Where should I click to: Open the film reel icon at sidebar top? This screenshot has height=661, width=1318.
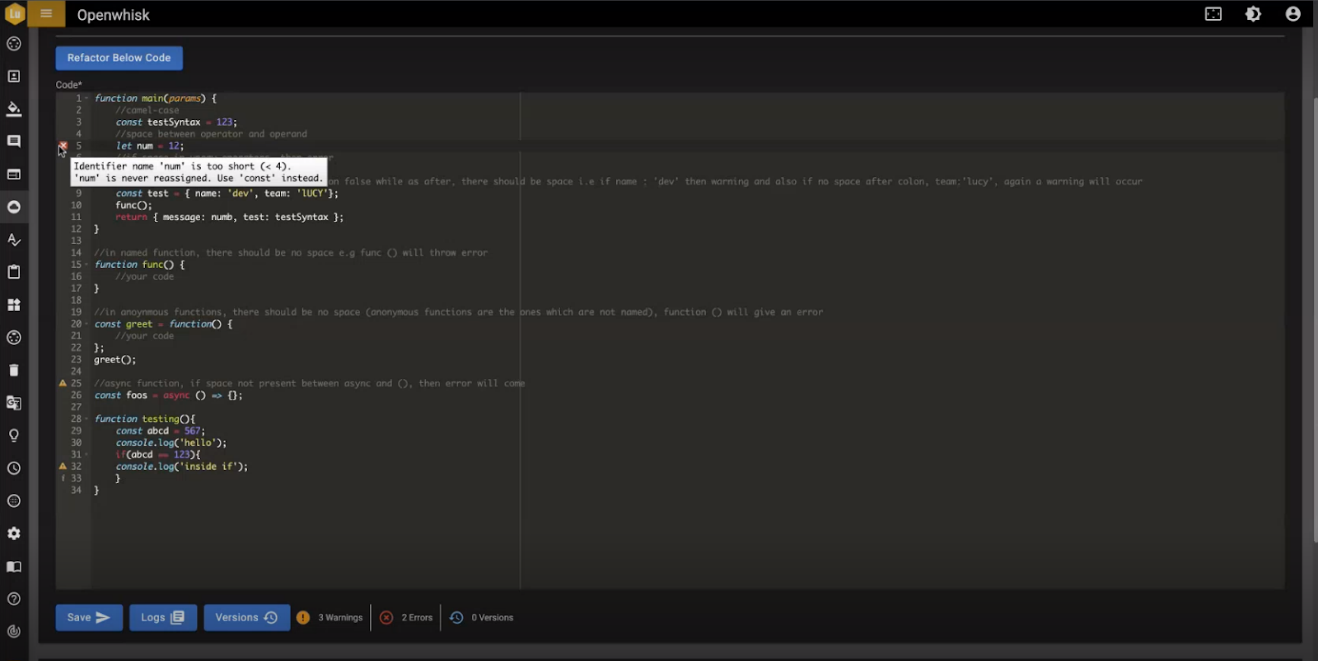tap(14, 44)
